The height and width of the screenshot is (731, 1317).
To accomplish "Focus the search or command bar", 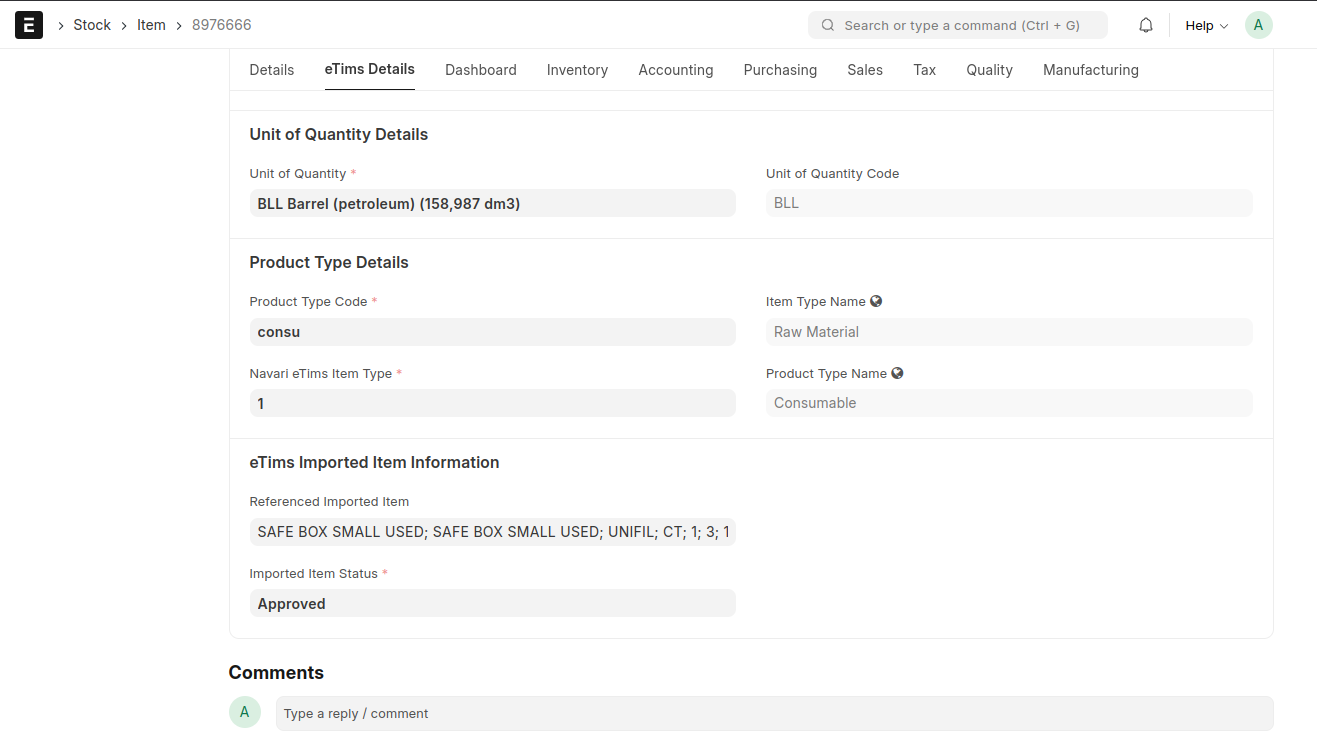I will click(x=958, y=25).
